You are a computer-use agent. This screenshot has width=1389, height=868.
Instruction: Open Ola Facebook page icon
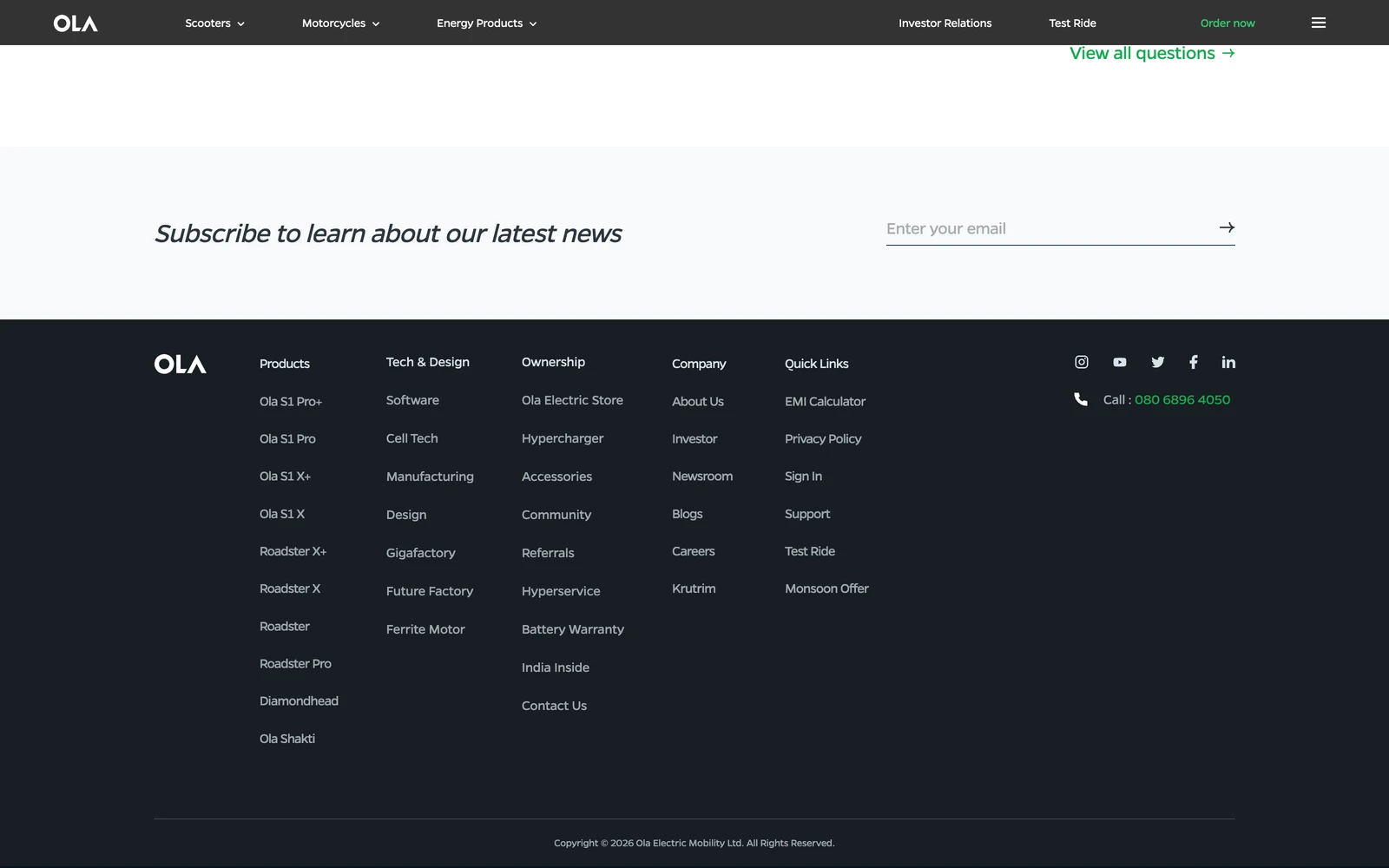(1194, 362)
